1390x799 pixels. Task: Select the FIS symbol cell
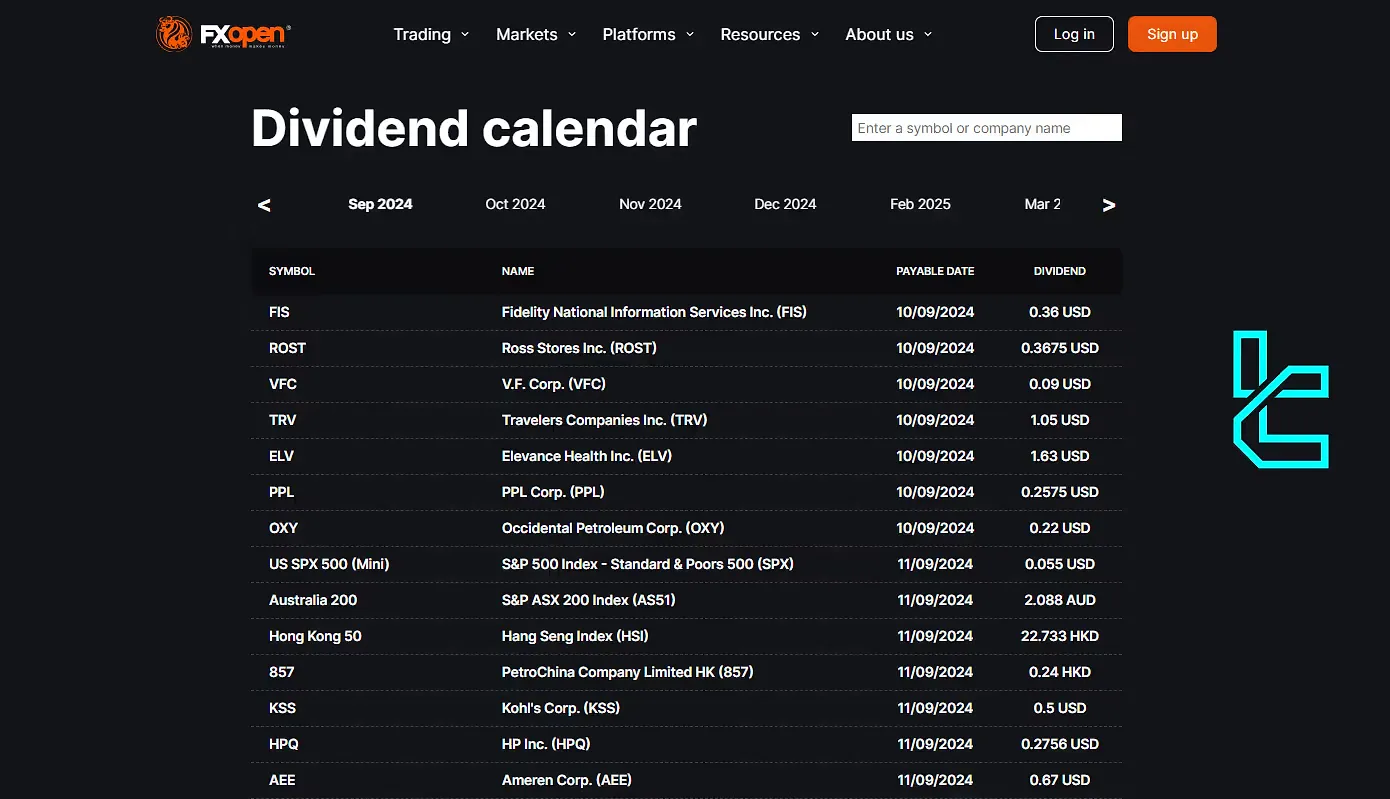(x=279, y=312)
